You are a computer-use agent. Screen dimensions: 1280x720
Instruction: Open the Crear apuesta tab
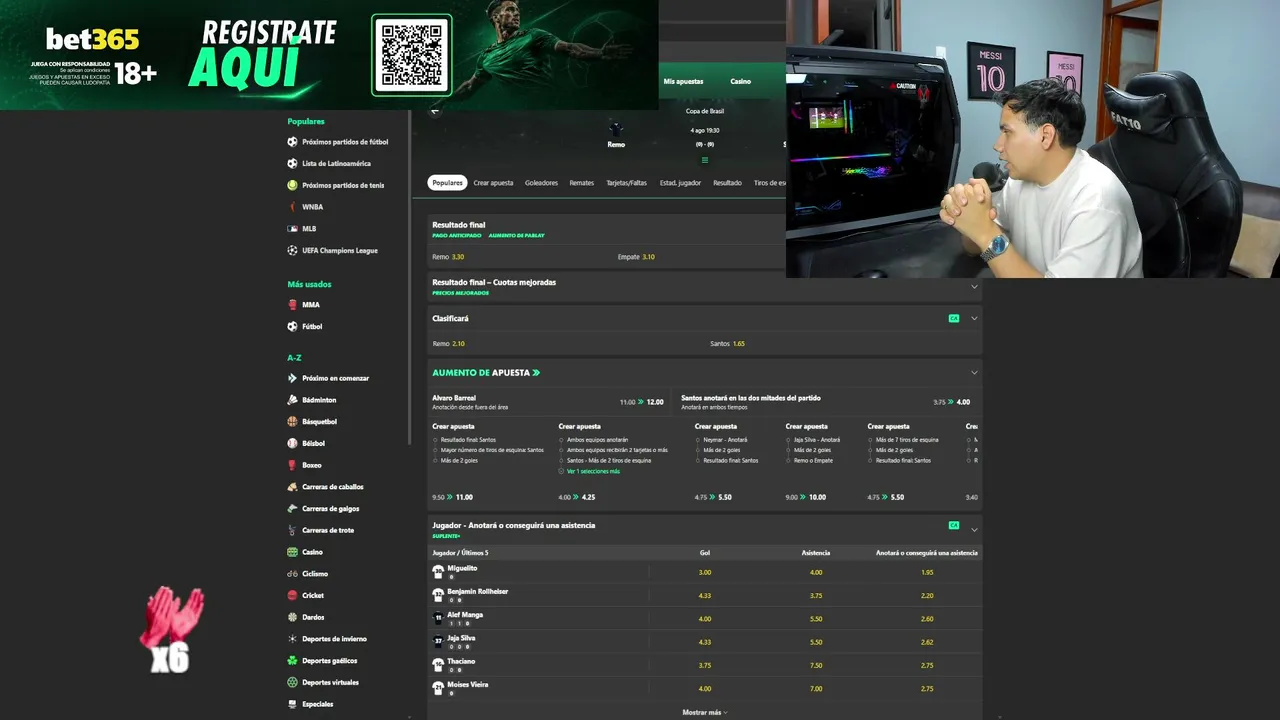point(493,183)
